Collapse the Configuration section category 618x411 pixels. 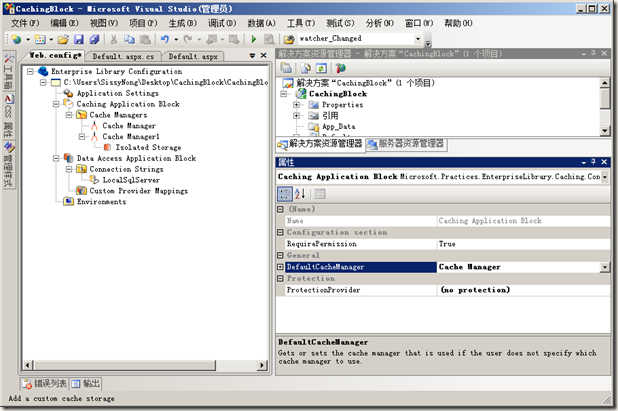pos(280,232)
